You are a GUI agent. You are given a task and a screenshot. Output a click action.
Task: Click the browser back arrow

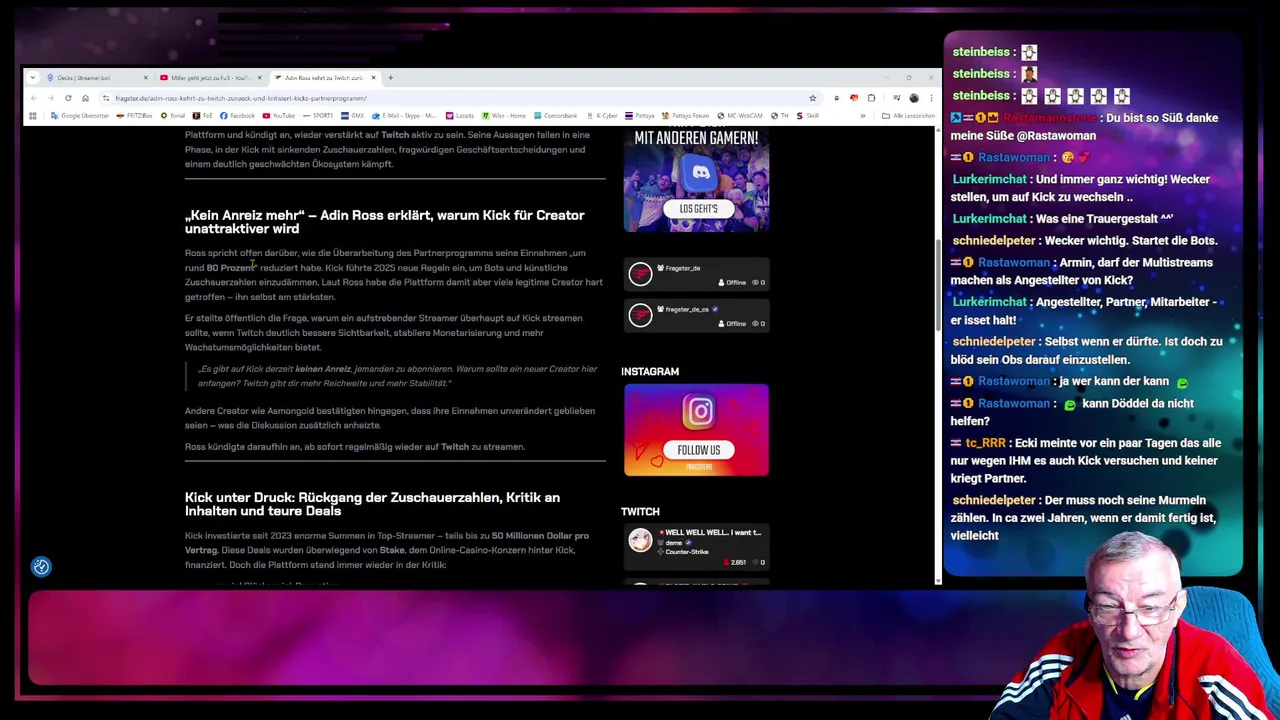34,98
